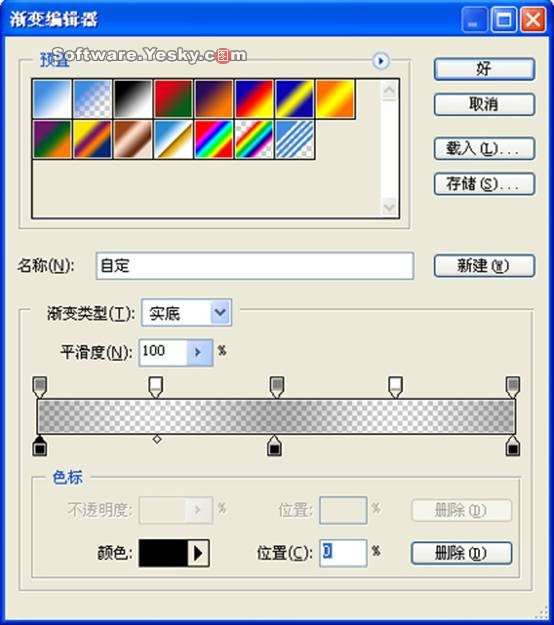This screenshot has width=554, height=625.
Task: Select the black to white gradient preset
Action: 133,99
